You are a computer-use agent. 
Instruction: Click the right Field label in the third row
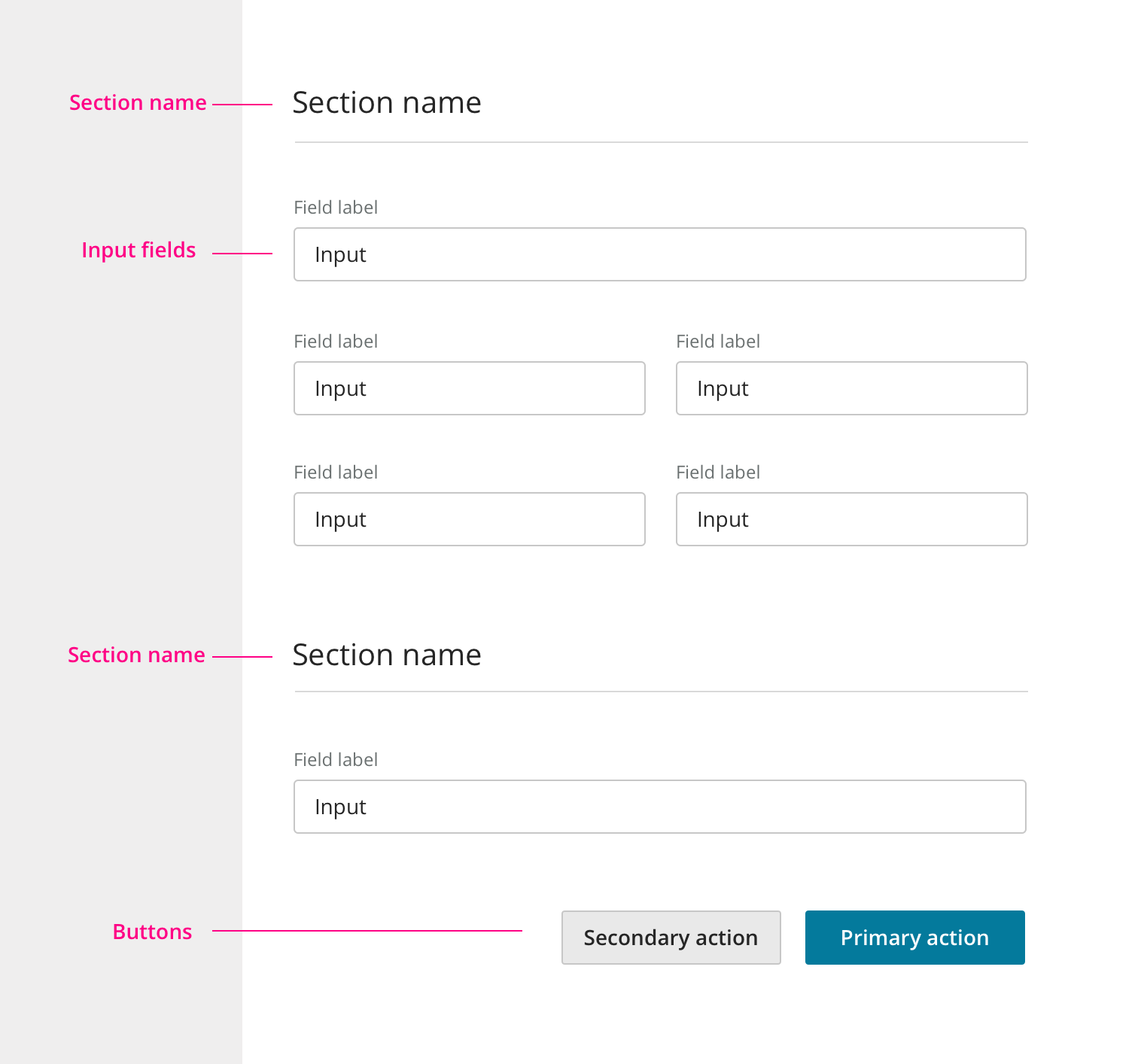[718, 473]
